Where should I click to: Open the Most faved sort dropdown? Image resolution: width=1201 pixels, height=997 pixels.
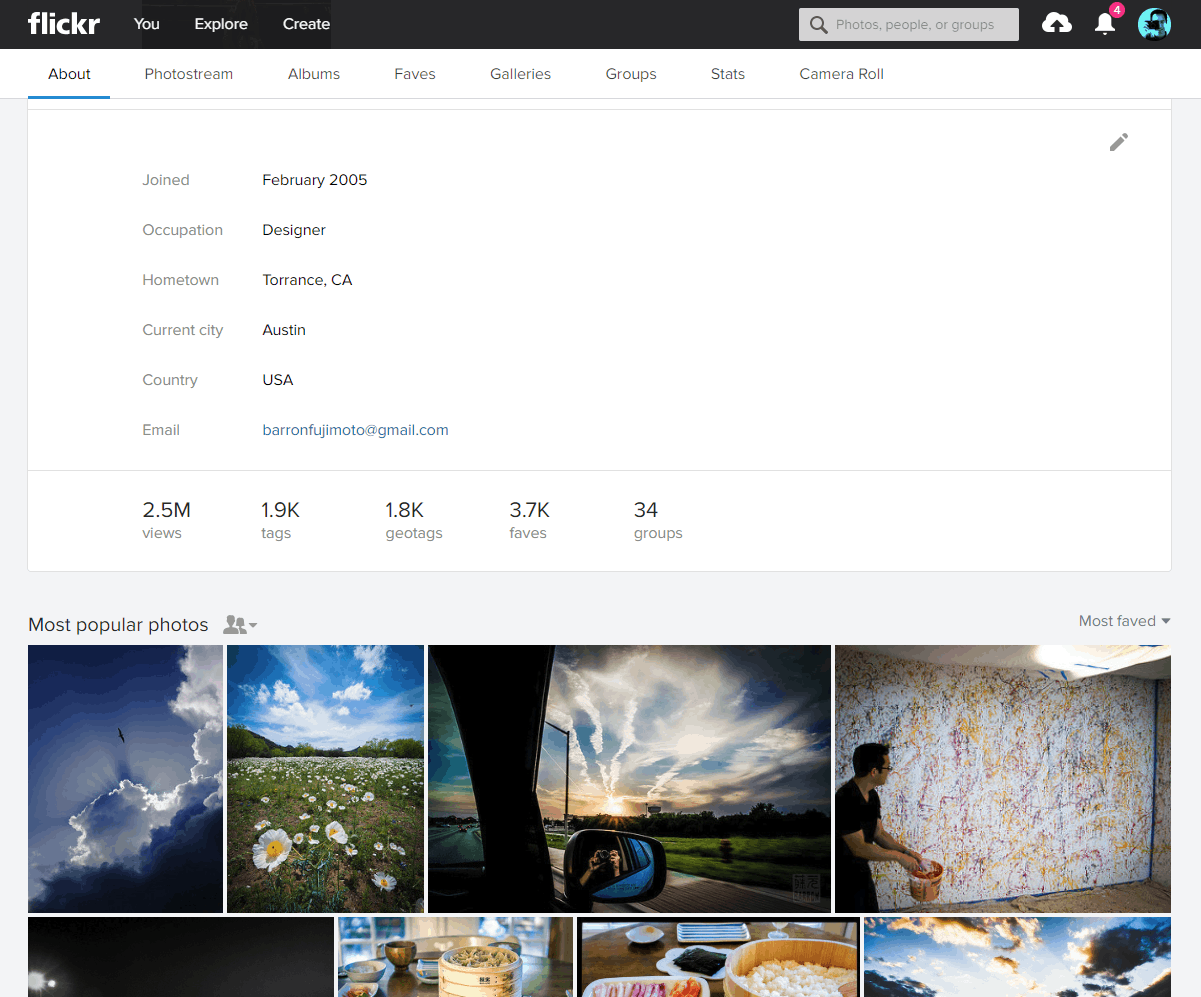[1124, 621]
